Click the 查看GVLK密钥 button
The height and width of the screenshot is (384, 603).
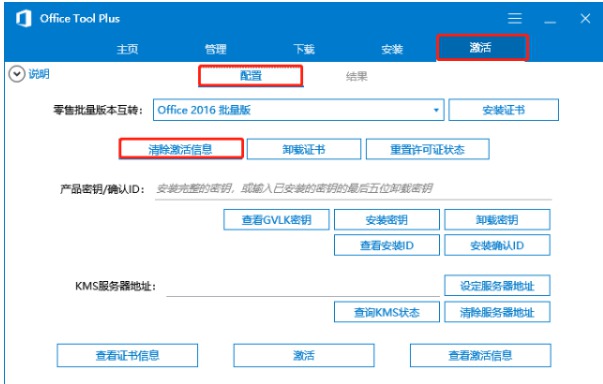[276, 219]
